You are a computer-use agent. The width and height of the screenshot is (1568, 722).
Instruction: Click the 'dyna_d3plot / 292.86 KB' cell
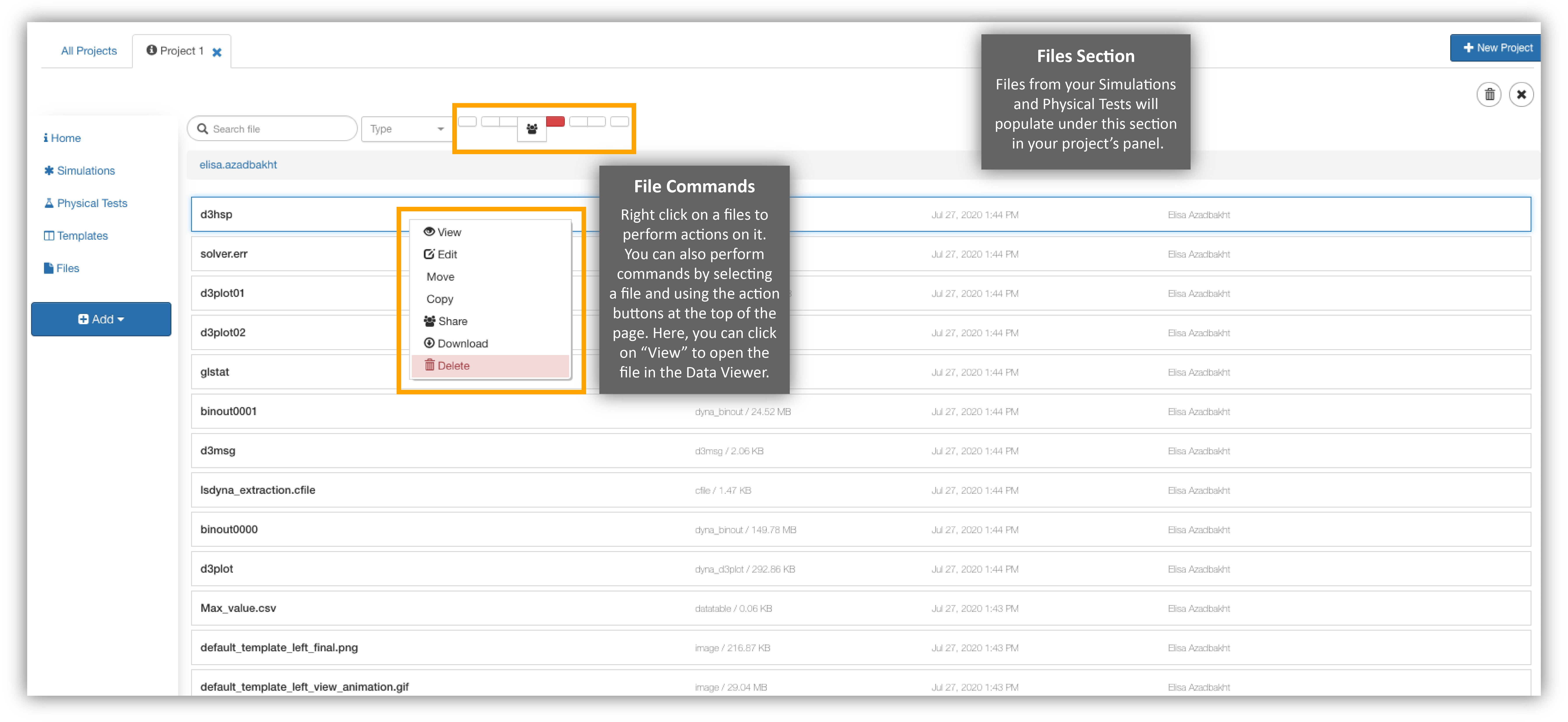pyautogui.click(x=745, y=569)
